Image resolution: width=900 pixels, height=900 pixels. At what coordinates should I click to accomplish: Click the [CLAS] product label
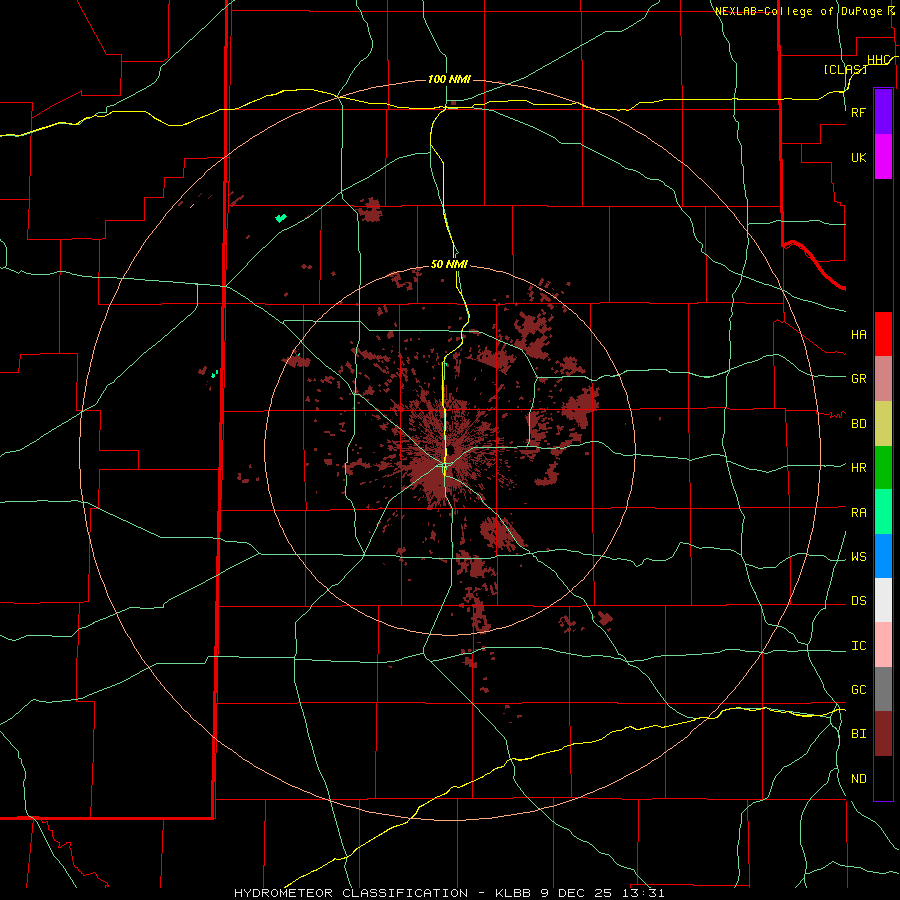(845, 69)
